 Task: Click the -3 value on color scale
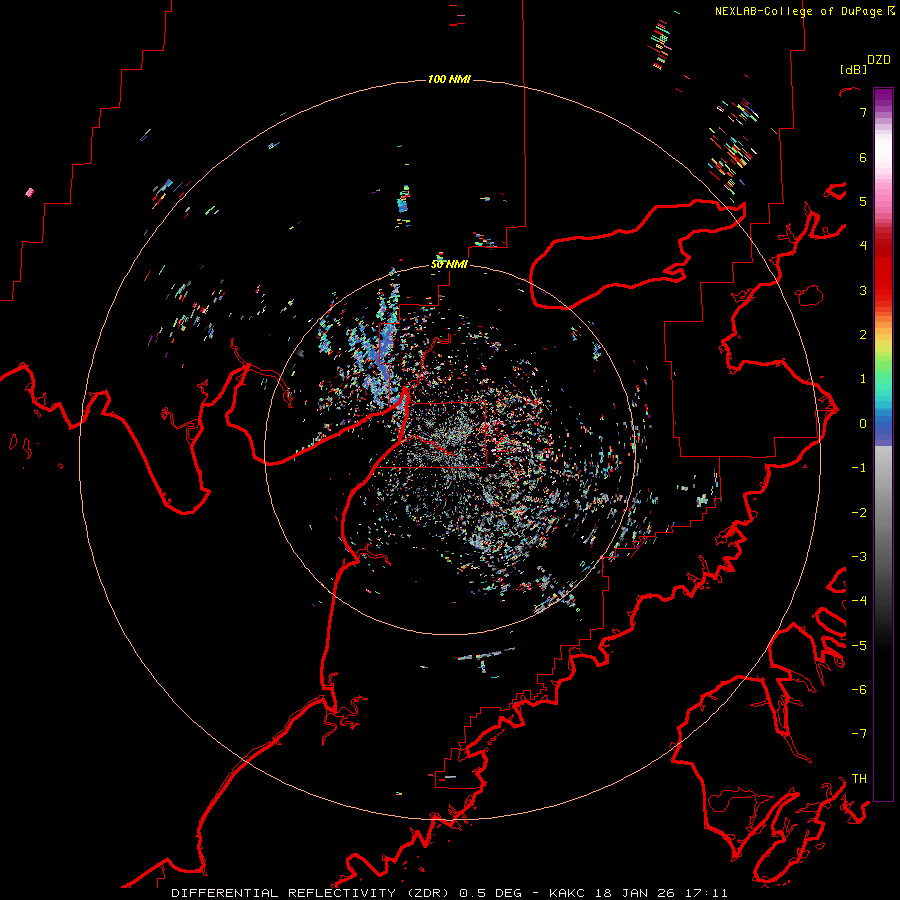(859, 557)
